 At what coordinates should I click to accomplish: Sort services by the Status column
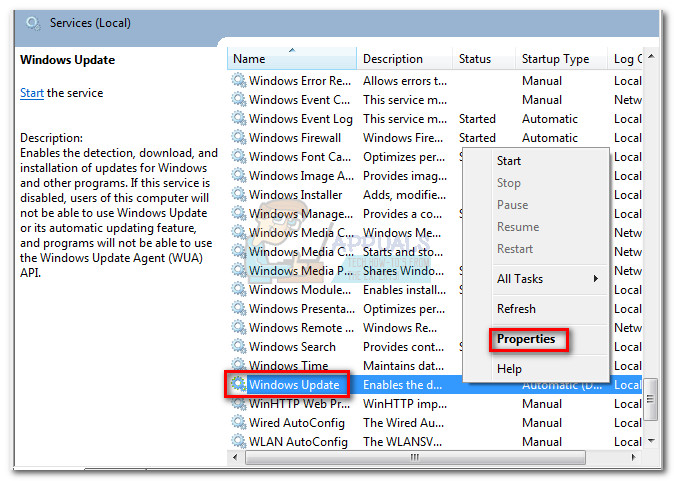tap(484, 58)
